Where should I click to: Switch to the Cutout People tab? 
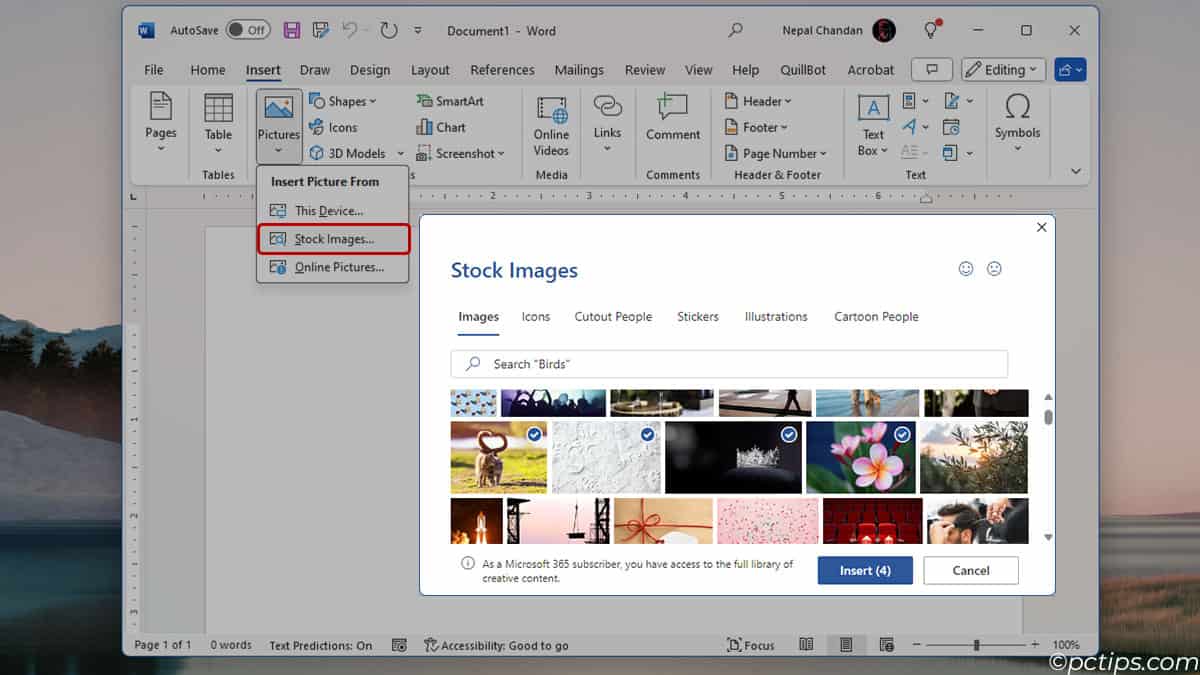613,316
